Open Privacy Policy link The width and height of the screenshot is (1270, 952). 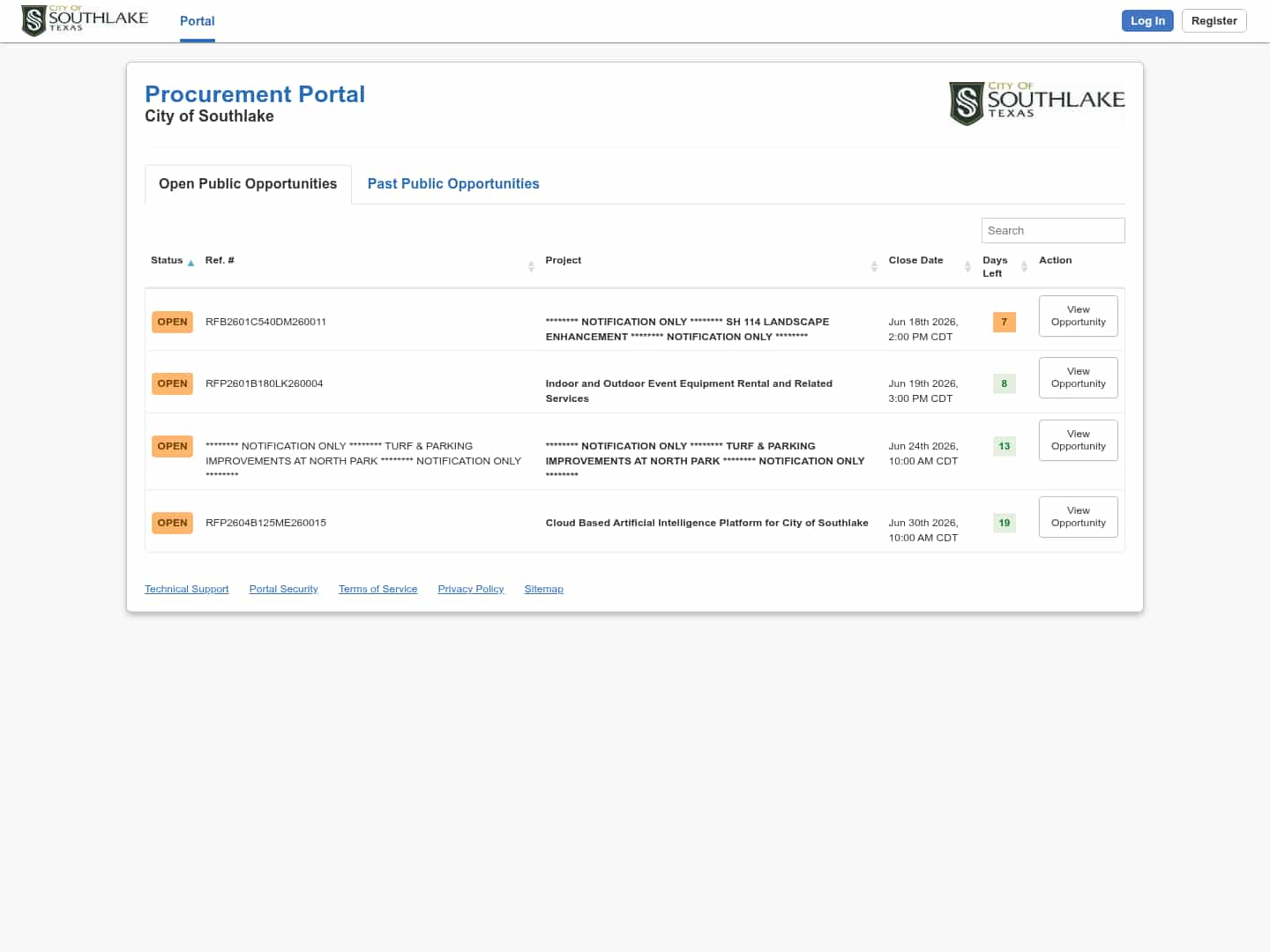[471, 589]
